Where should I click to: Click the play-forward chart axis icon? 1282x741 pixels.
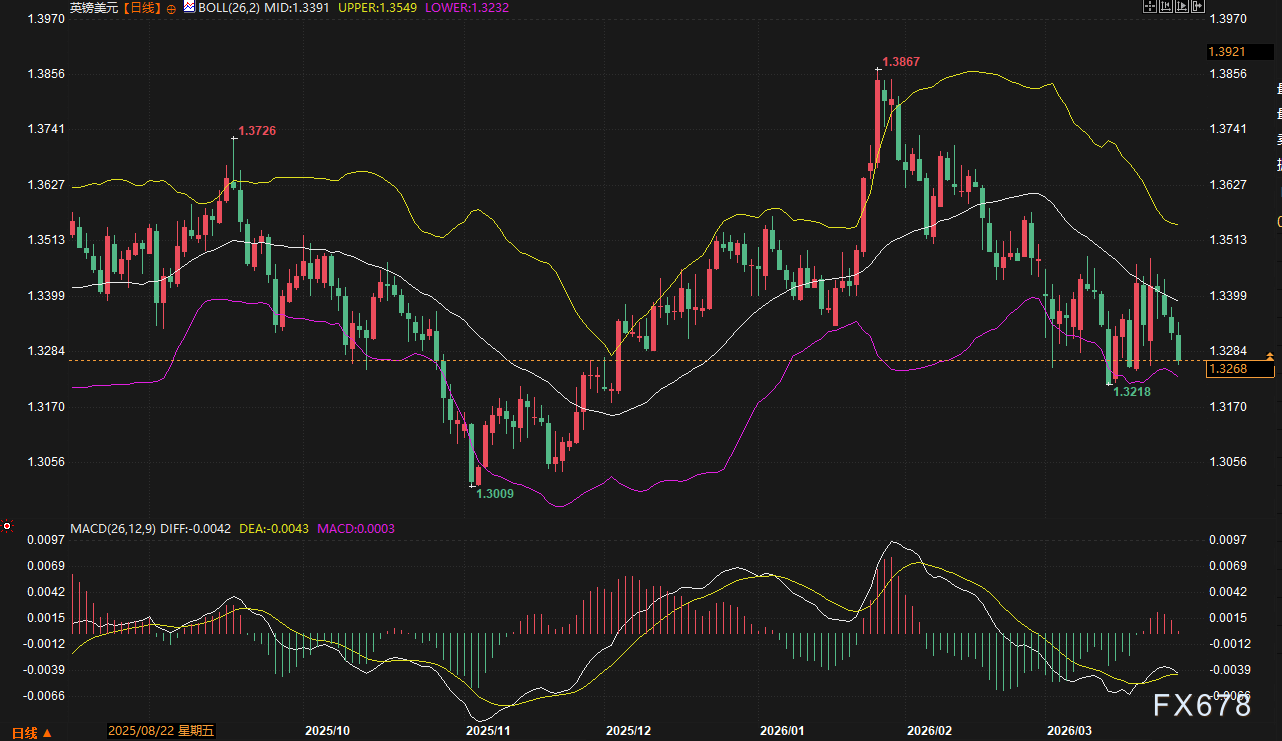click(1182, 6)
